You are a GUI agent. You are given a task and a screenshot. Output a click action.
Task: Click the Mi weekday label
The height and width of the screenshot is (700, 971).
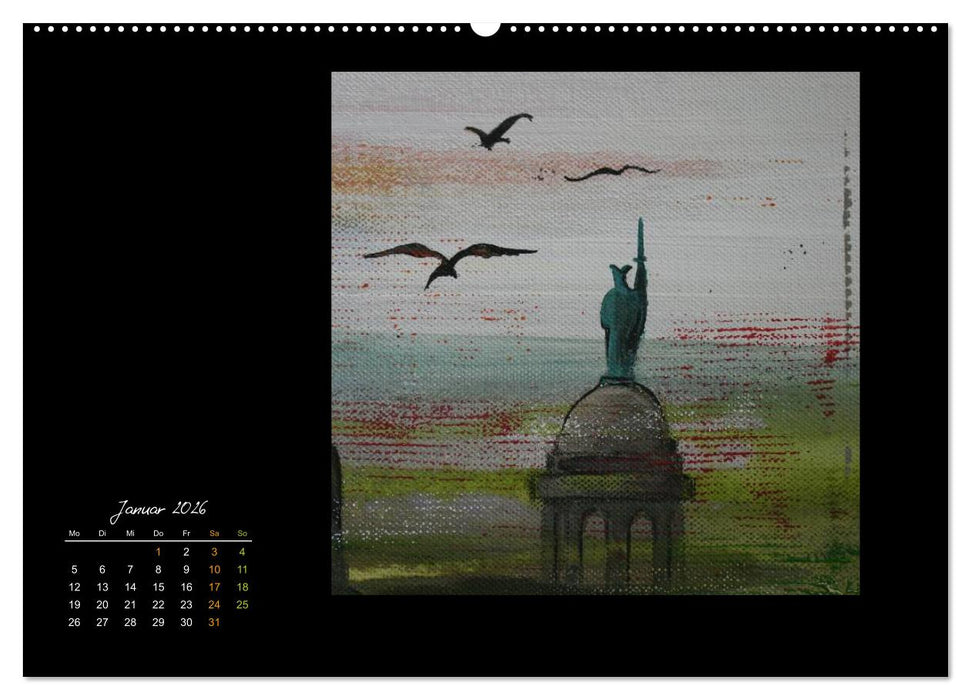coord(129,533)
